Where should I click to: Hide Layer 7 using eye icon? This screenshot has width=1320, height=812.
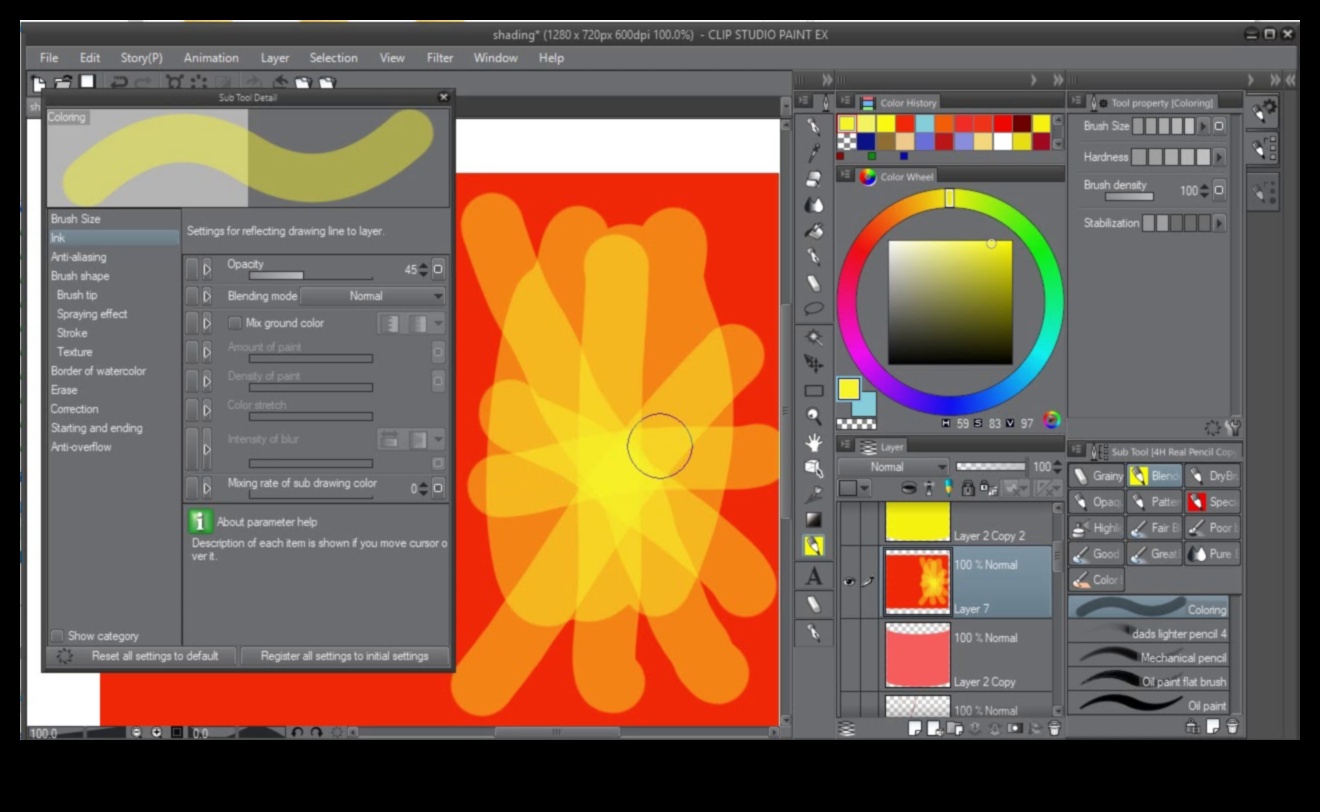(x=848, y=582)
